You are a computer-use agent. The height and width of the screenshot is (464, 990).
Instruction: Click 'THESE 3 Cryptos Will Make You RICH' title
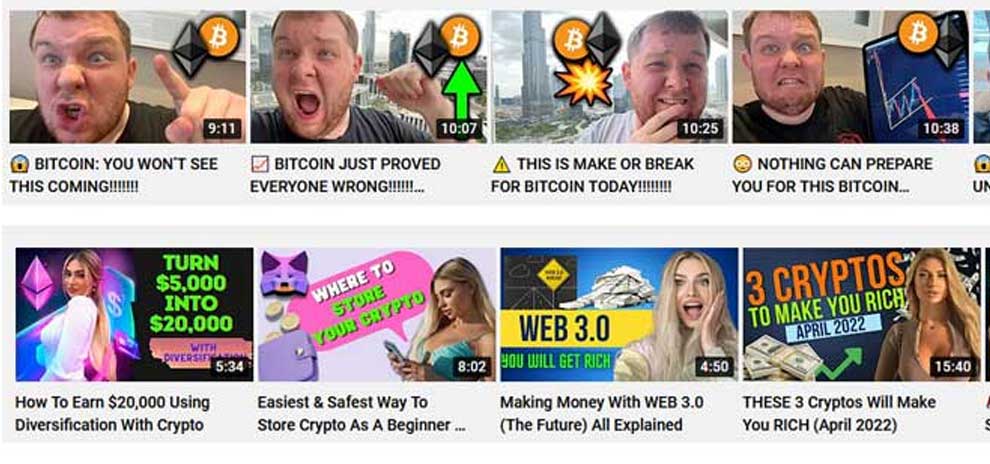point(839,413)
